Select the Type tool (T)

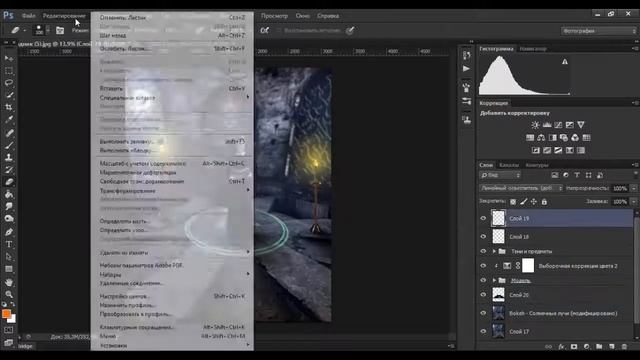[9, 244]
